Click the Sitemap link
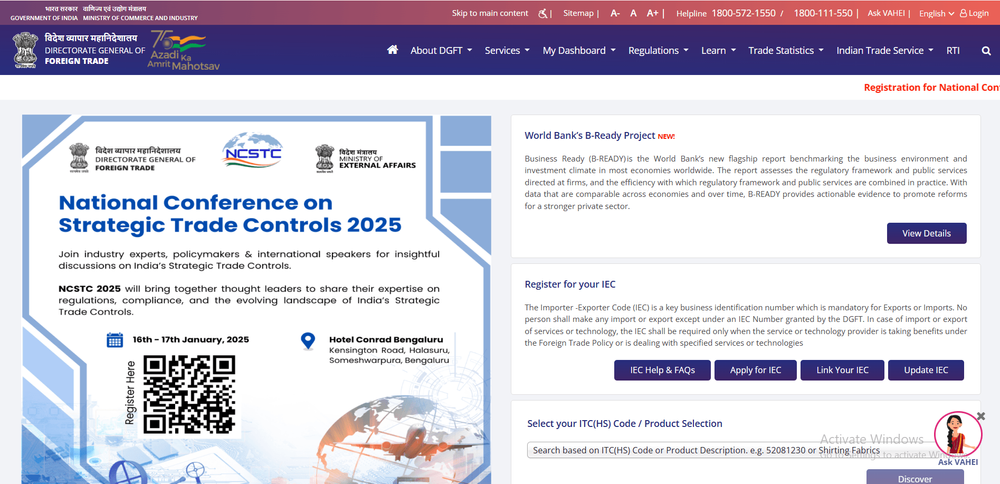This screenshot has width=1000, height=484. point(578,13)
